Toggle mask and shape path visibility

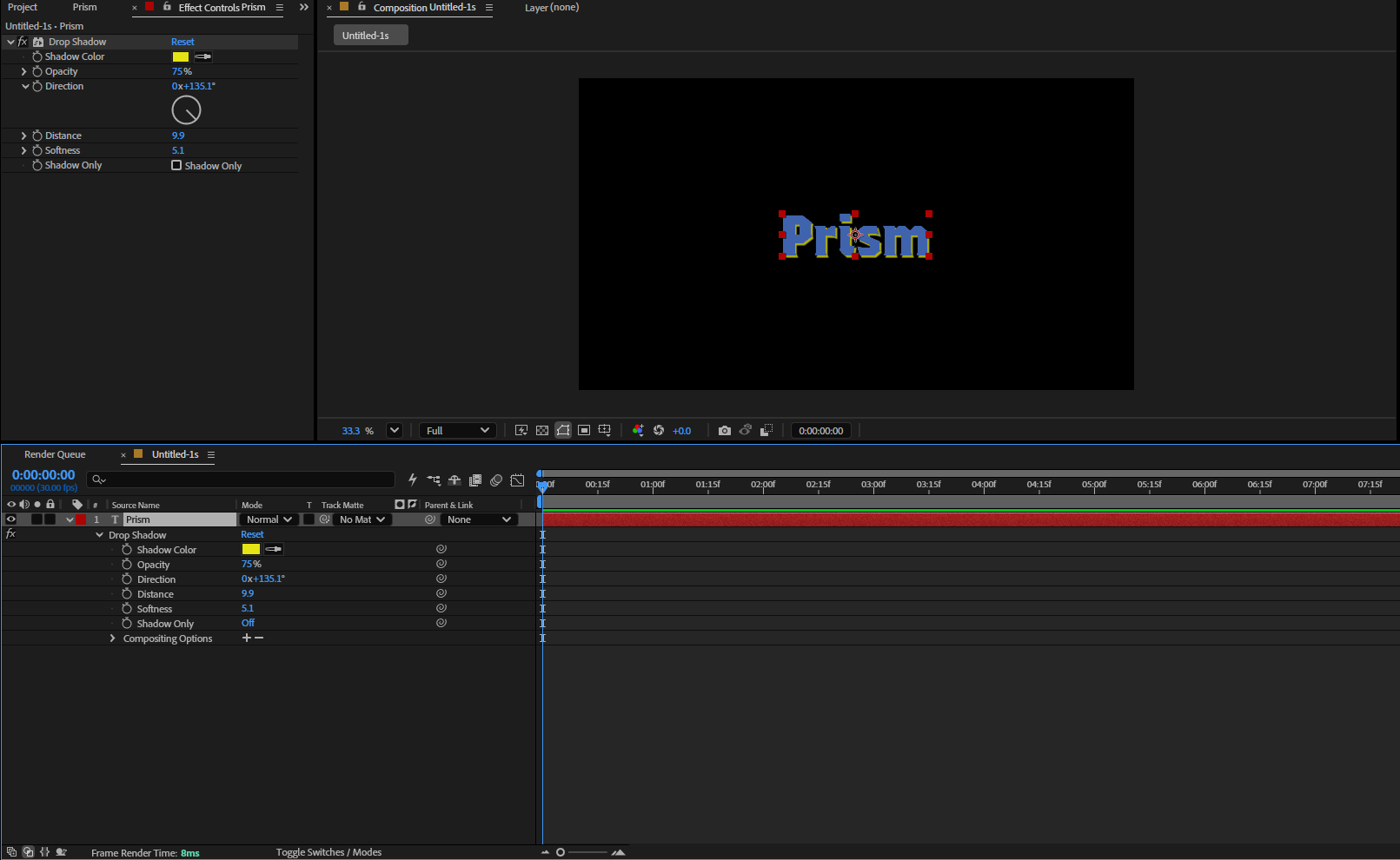(563, 431)
